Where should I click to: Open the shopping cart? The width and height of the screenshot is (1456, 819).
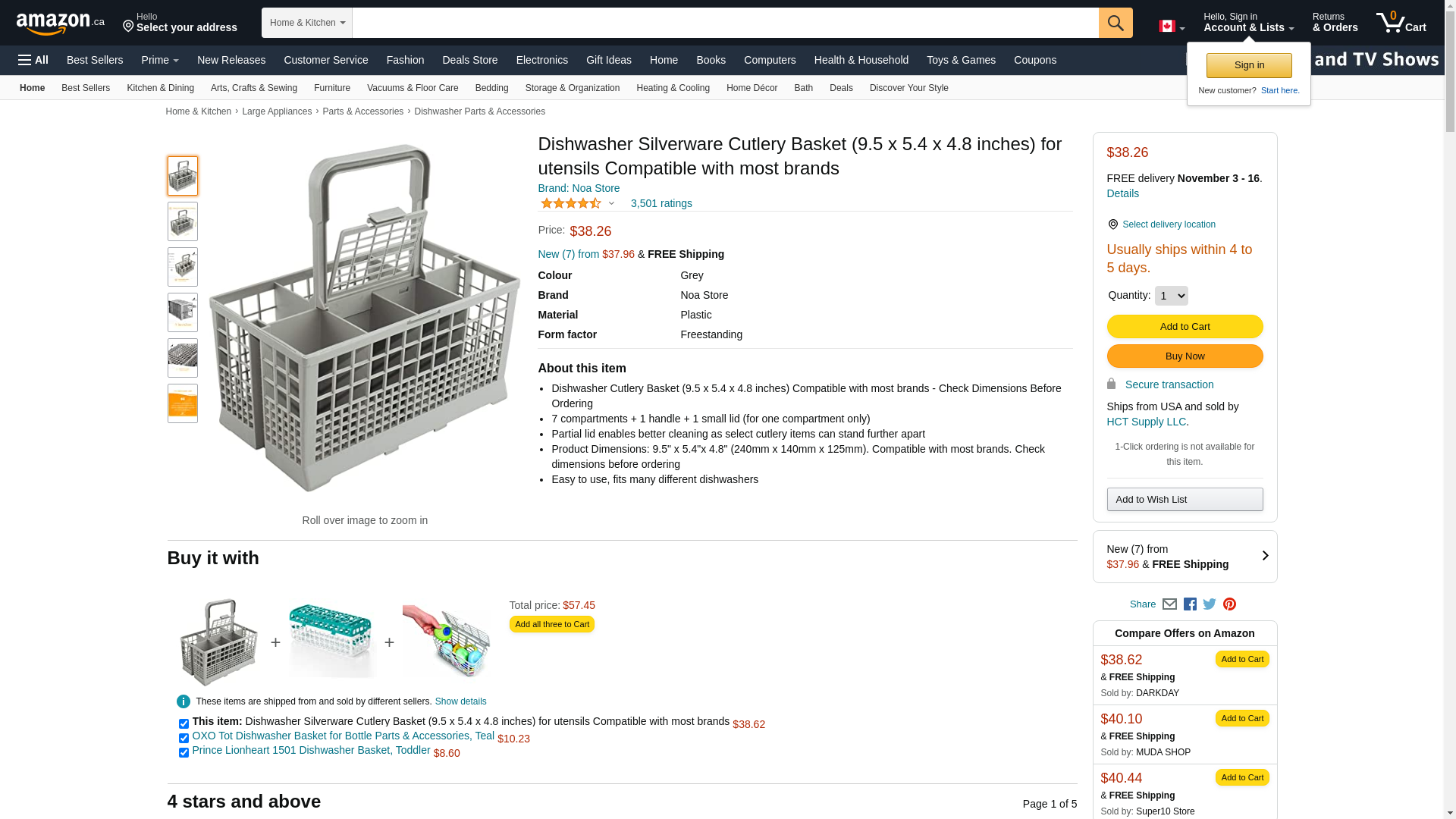coord(1401,23)
